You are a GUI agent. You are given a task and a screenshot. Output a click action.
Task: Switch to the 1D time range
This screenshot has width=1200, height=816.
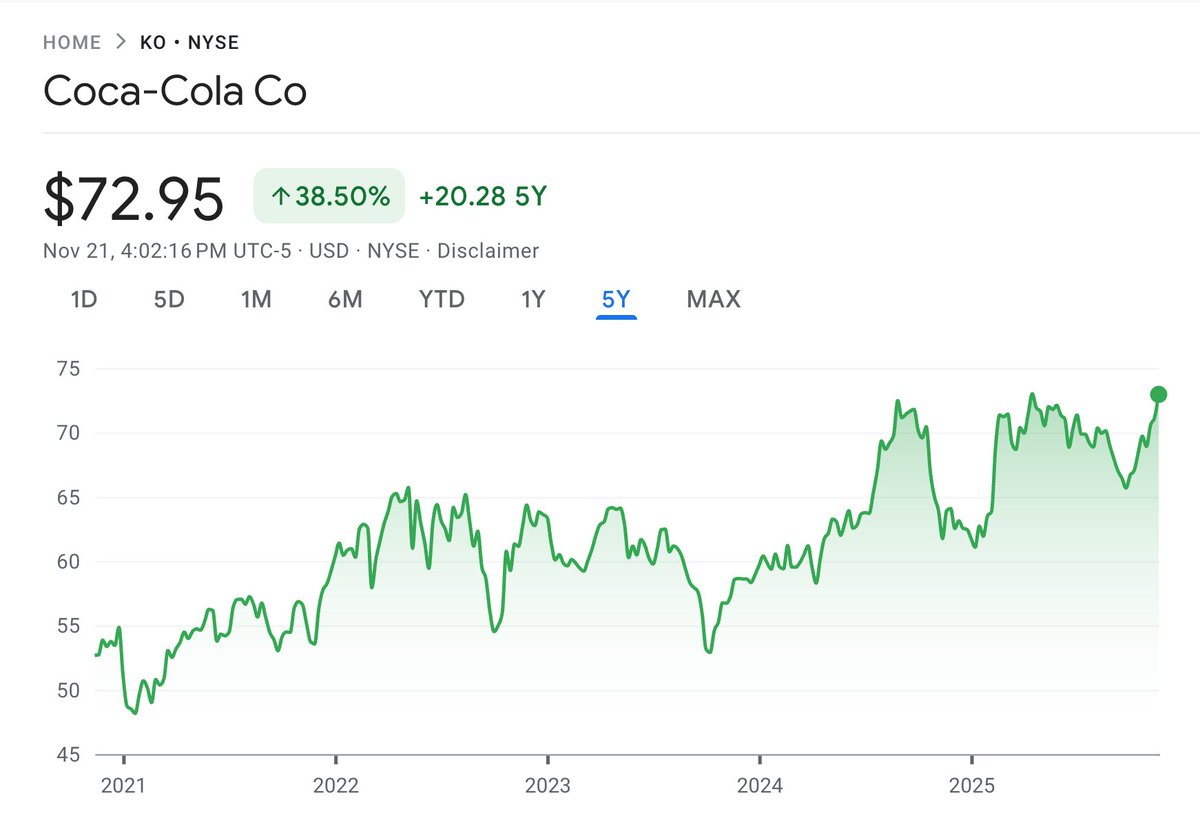click(84, 299)
